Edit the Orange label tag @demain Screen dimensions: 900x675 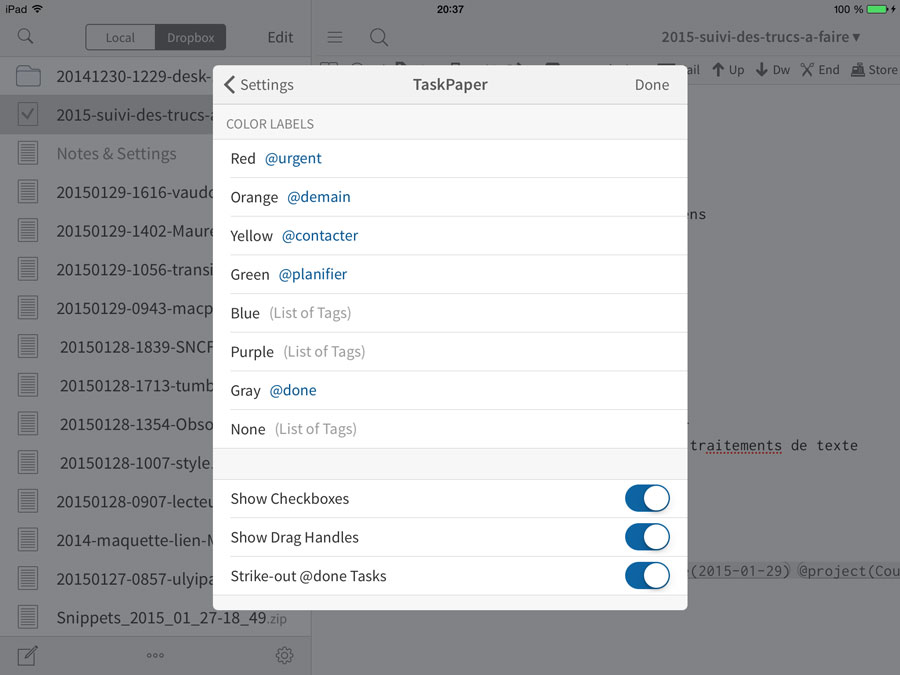click(319, 197)
